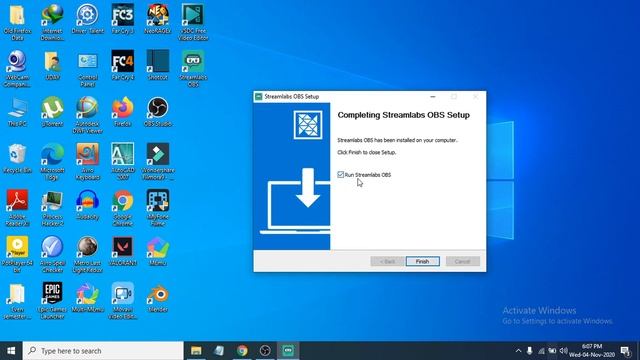
Task: Select the NeoRAGEx desktop shortcut
Action: point(158,19)
